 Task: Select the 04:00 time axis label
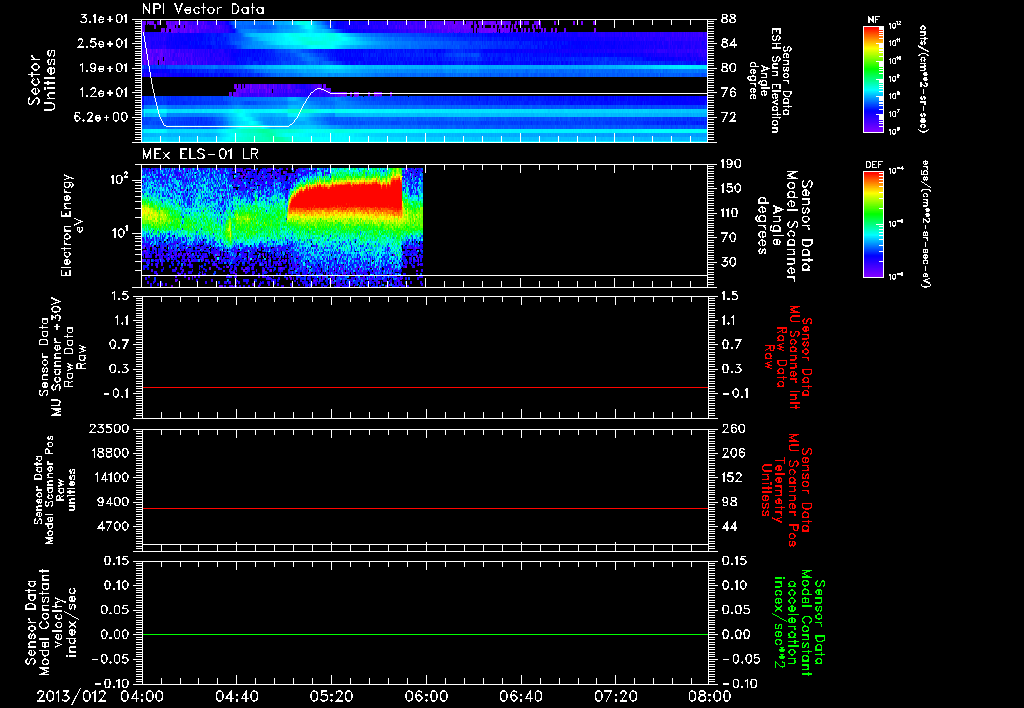[142, 696]
